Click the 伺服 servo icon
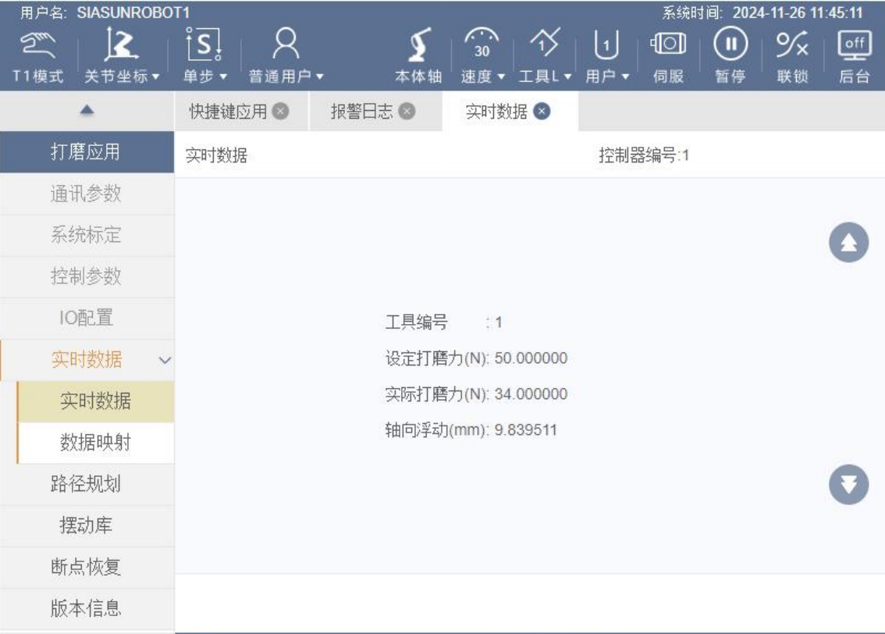The width and height of the screenshot is (885, 634). click(x=667, y=46)
